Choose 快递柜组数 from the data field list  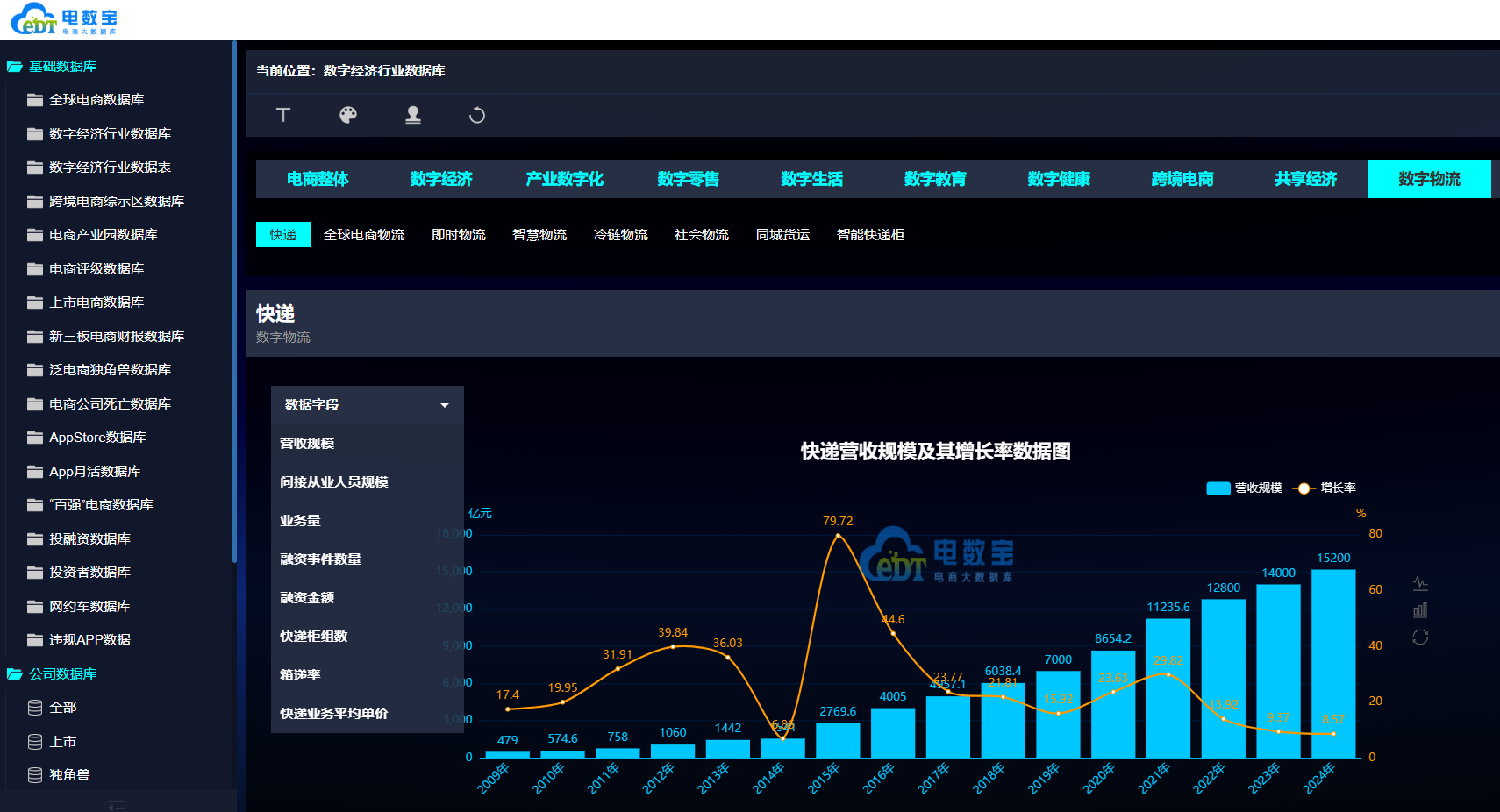pos(313,636)
